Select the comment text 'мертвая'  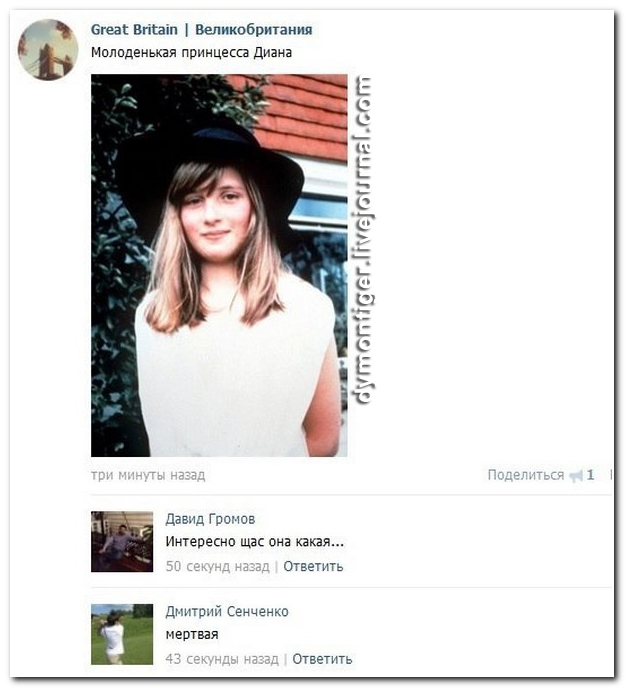[192, 635]
